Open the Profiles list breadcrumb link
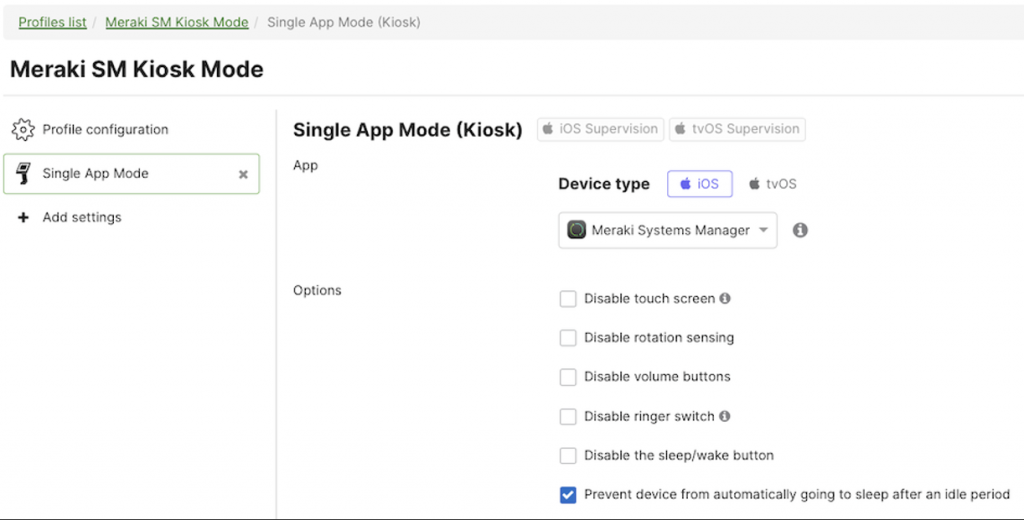The image size is (1024, 520). pos(52,22)
